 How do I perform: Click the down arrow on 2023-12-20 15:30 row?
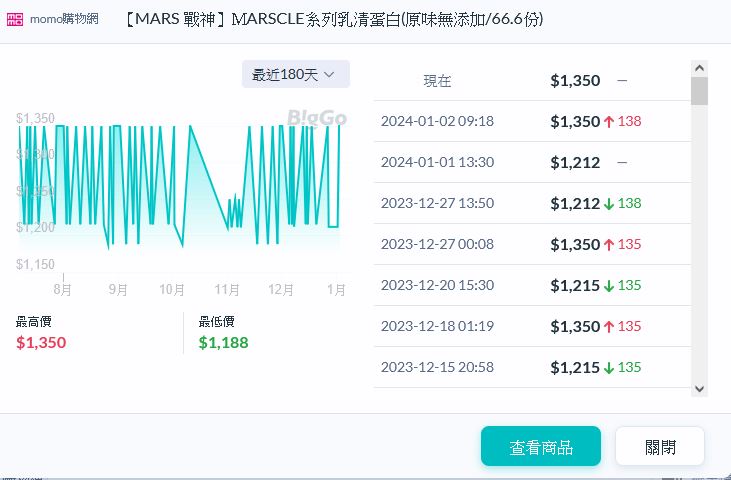coord(609,285)
